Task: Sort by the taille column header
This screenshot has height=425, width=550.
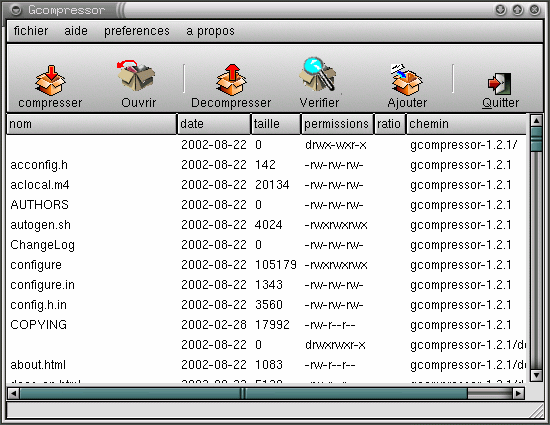Action: pos(276,124)
